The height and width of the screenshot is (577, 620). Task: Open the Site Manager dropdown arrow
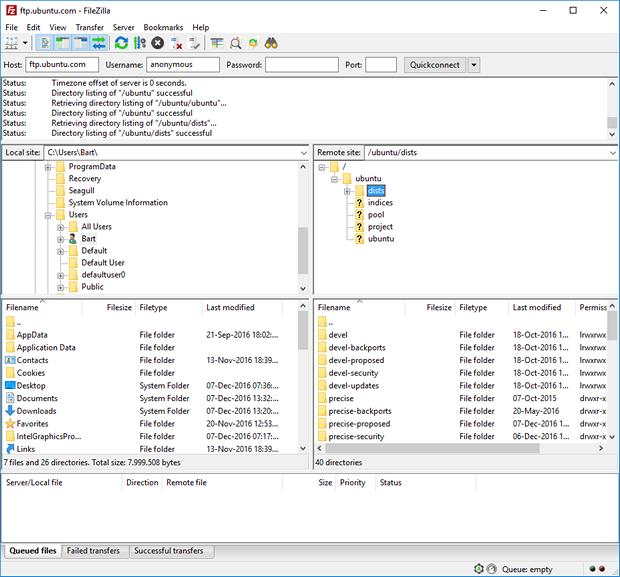(25, 43)
